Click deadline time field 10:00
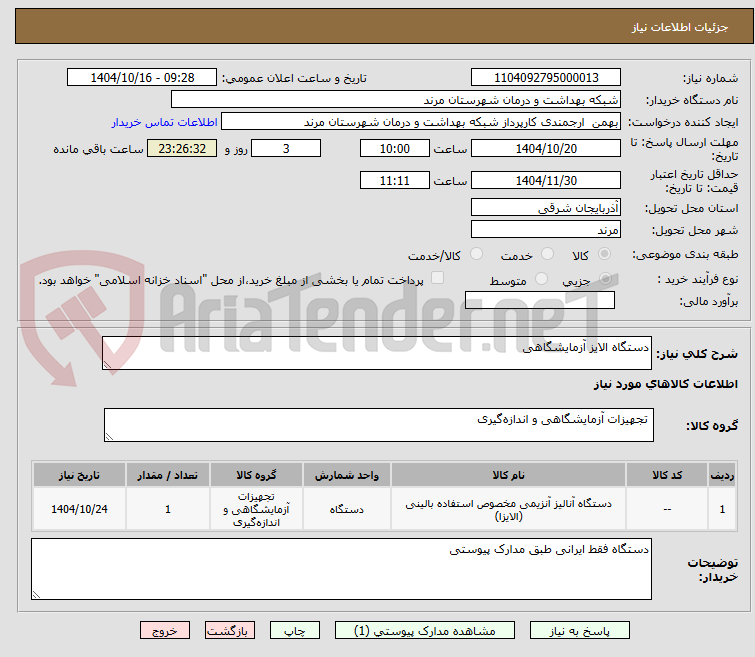755x657 pixels. point(395,148)
